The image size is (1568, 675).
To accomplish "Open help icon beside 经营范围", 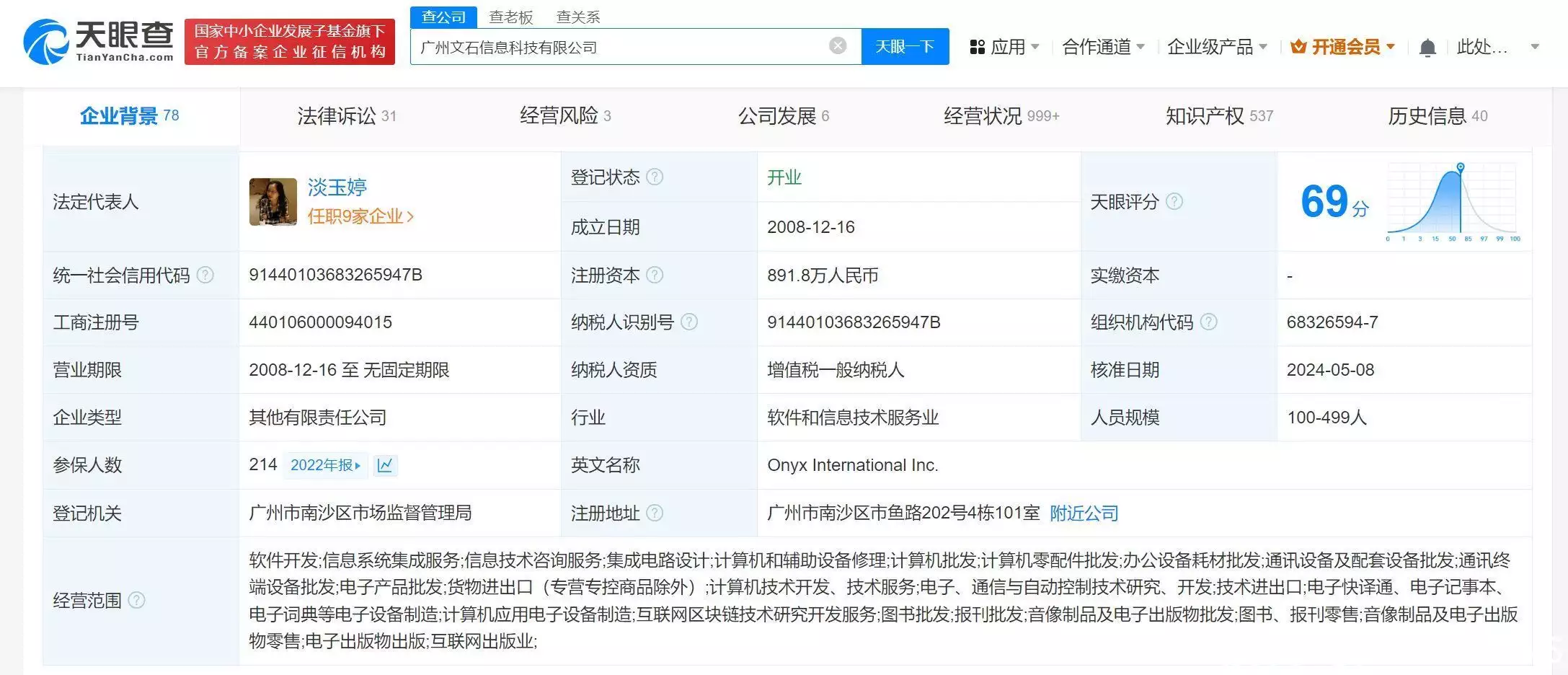I will click(136, 600).
